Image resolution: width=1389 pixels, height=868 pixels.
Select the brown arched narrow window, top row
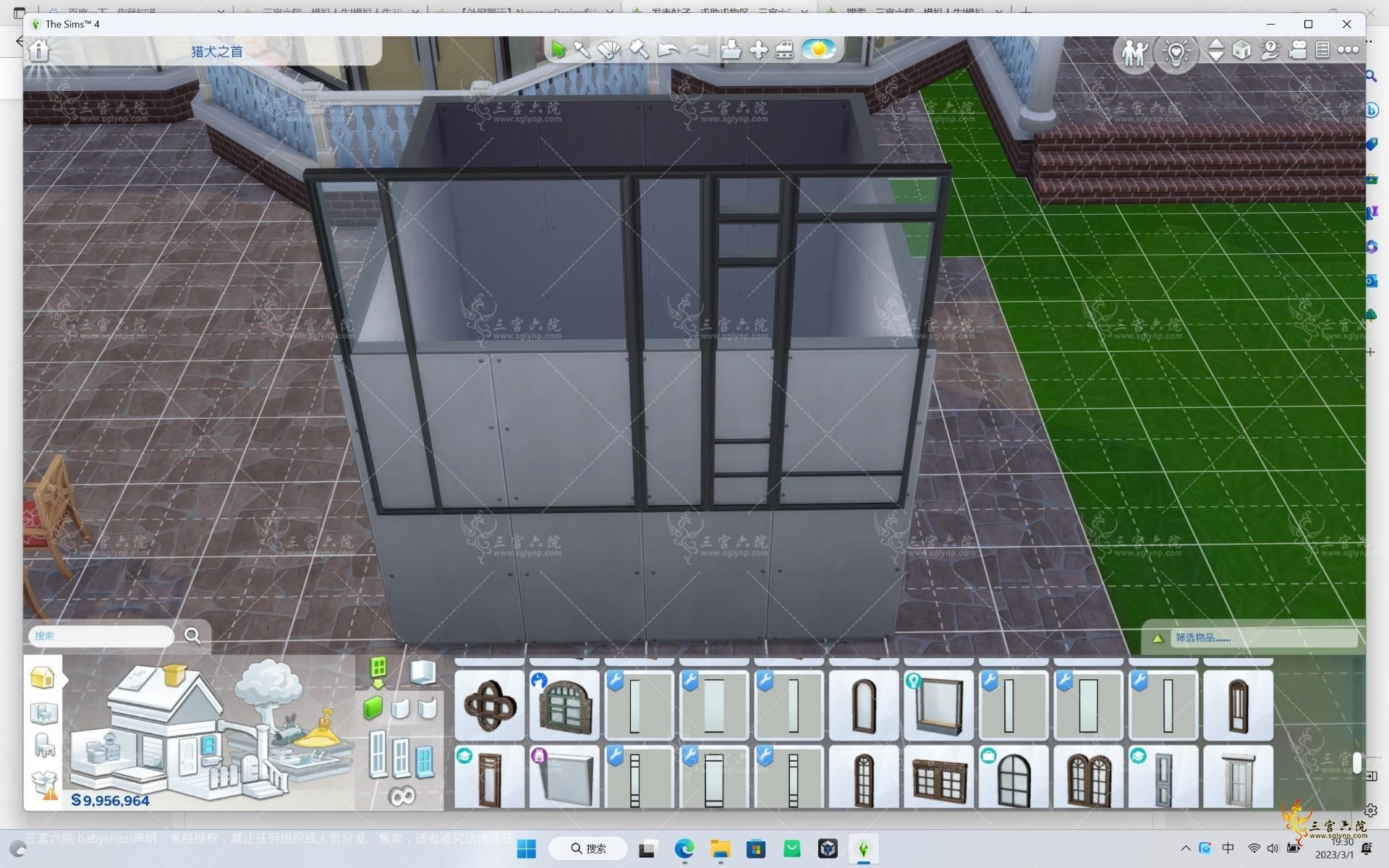[x=864, y=706]
